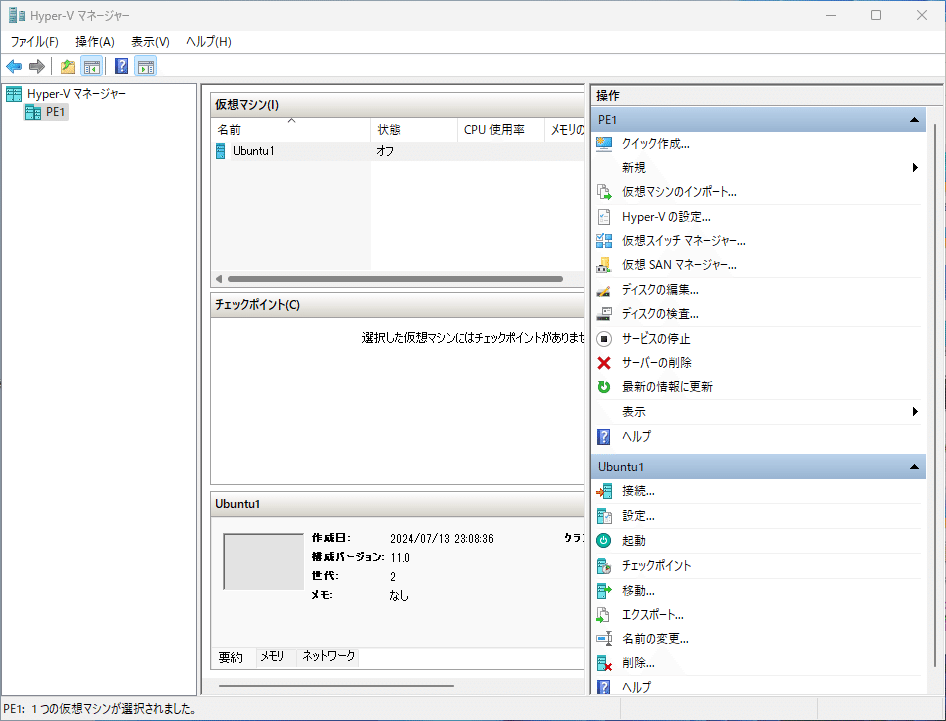Click the 名前の変更 rename icon
Viewport: 946px width, 721px height.
[x=604, y=639]
